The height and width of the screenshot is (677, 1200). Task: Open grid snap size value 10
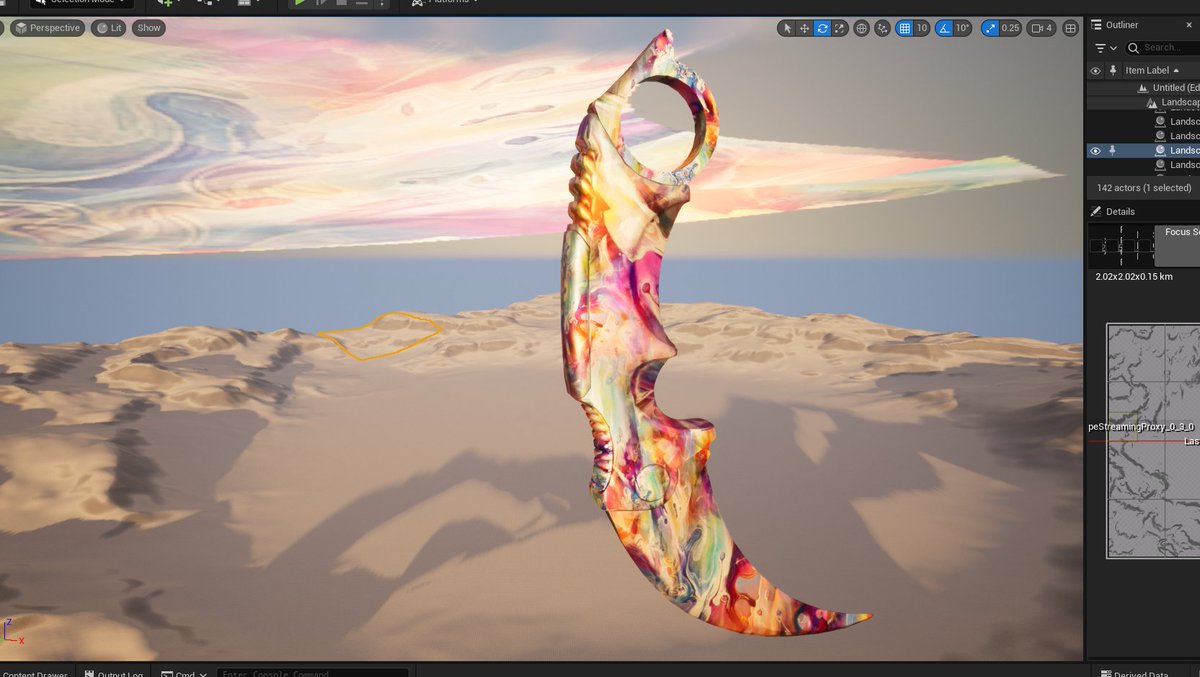pyautogui.click(x=922, y=28)
